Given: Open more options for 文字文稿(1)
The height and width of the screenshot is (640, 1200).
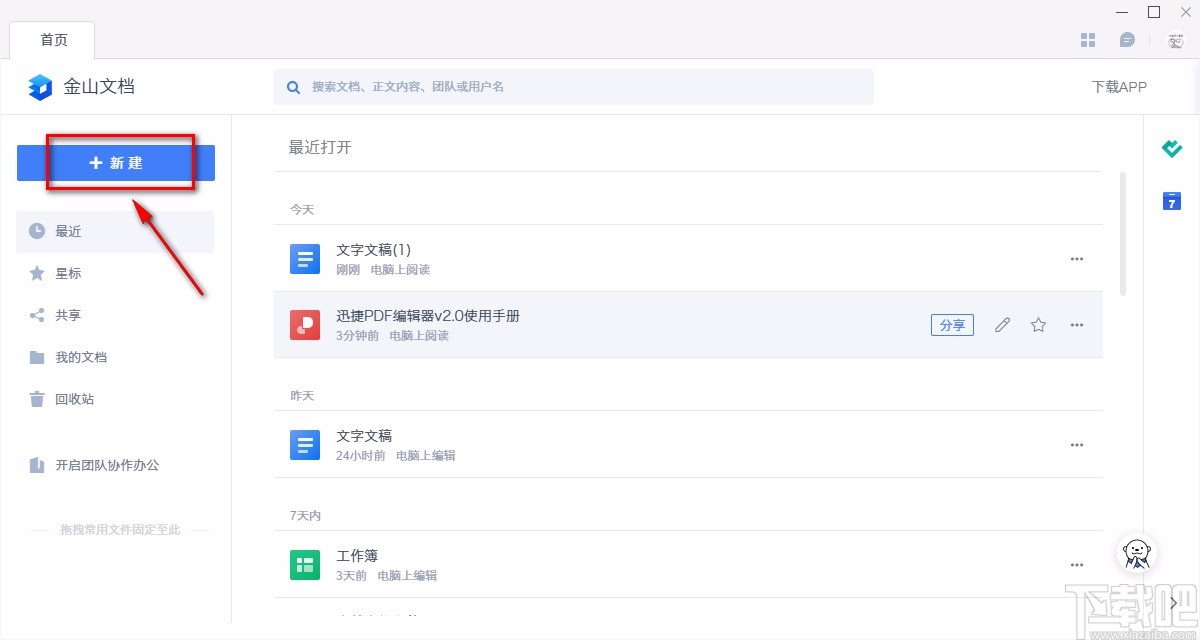Looking at the screenshot, I should (x=1077, y=258).
